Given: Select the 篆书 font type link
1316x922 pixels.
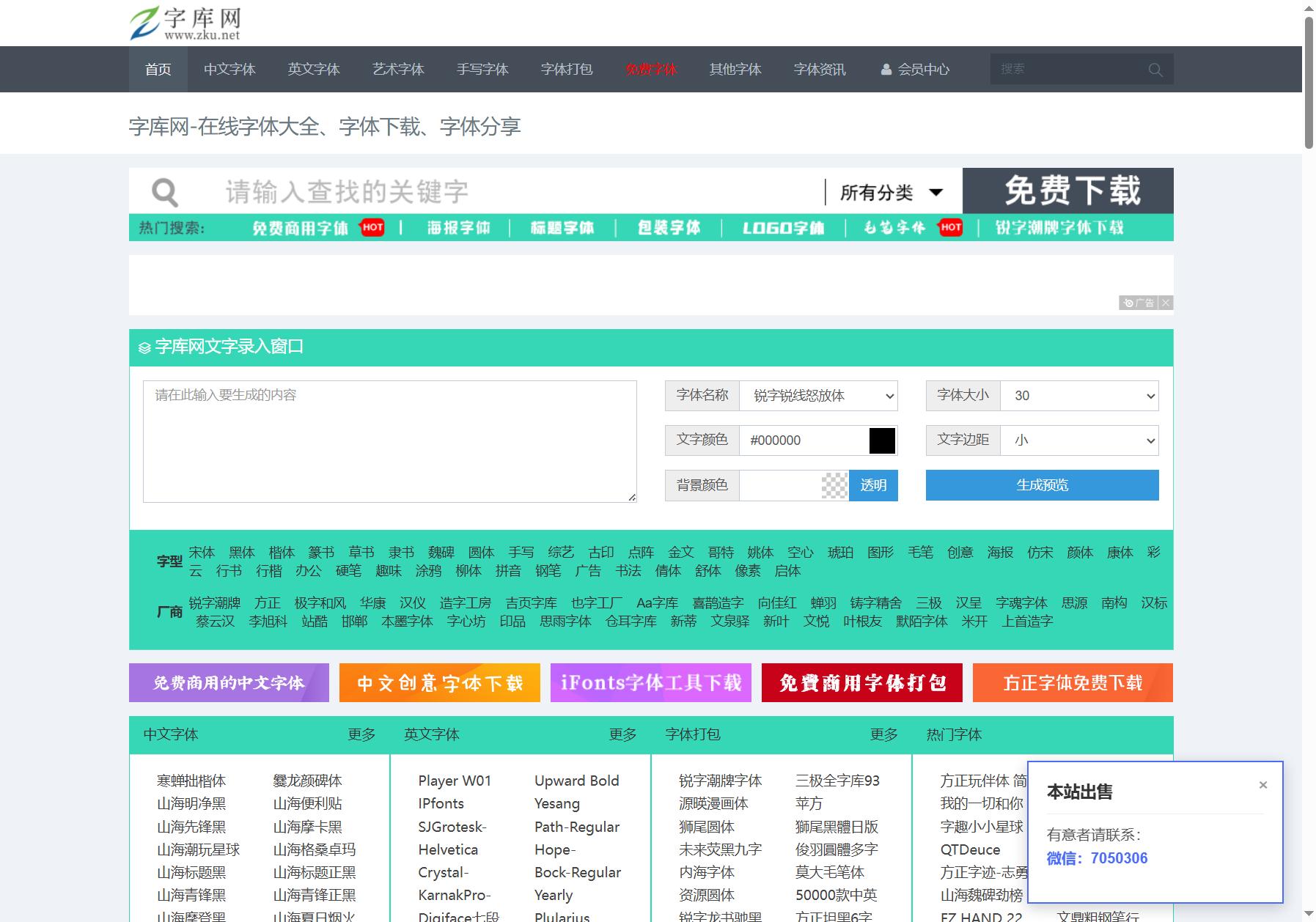Looking at the screenshot, I should [321, 553].
